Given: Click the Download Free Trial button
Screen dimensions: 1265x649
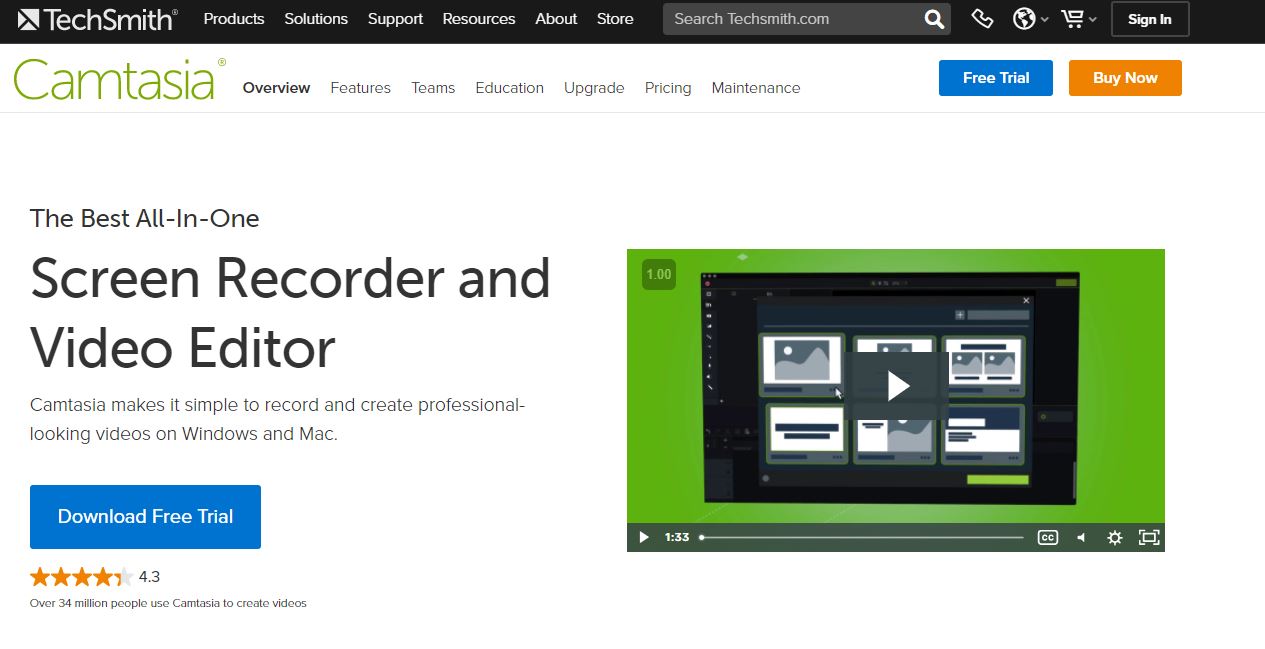Looking at the screenshot, I should pos(145,517).
